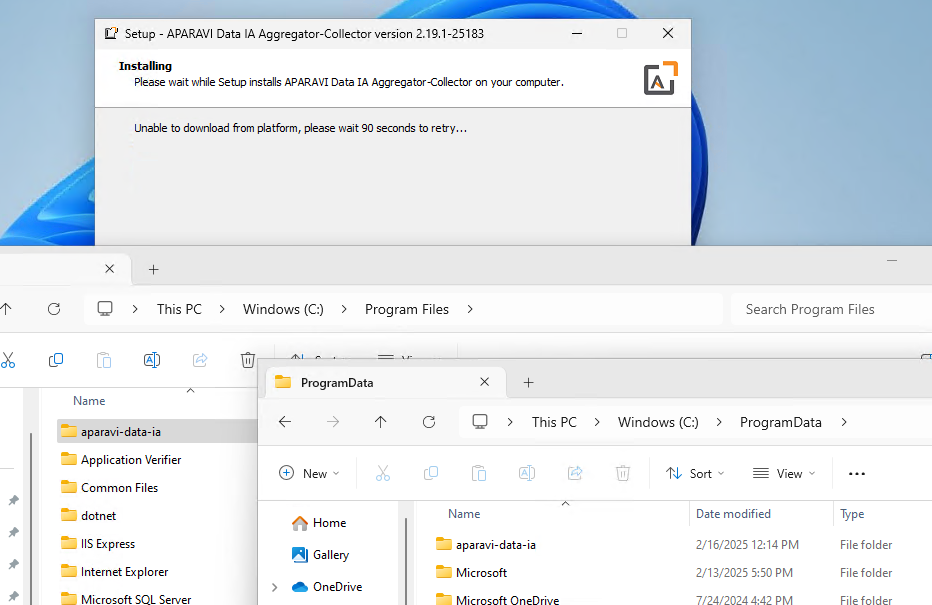Image resolution: width=932 pixels, height=605 pixels.
Task: Expand chevron after ProgramData in address bar
Action: click(x=844, y=422)
